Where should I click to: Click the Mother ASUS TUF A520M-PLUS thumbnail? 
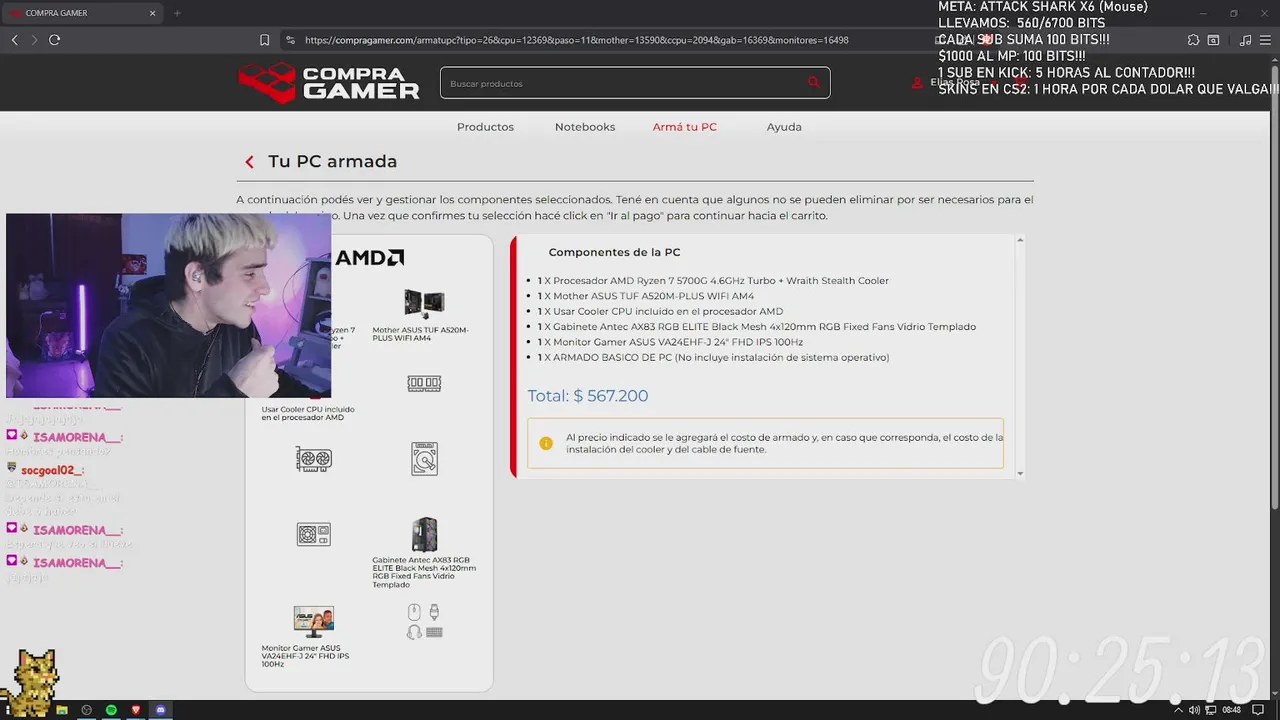point(424,303)
